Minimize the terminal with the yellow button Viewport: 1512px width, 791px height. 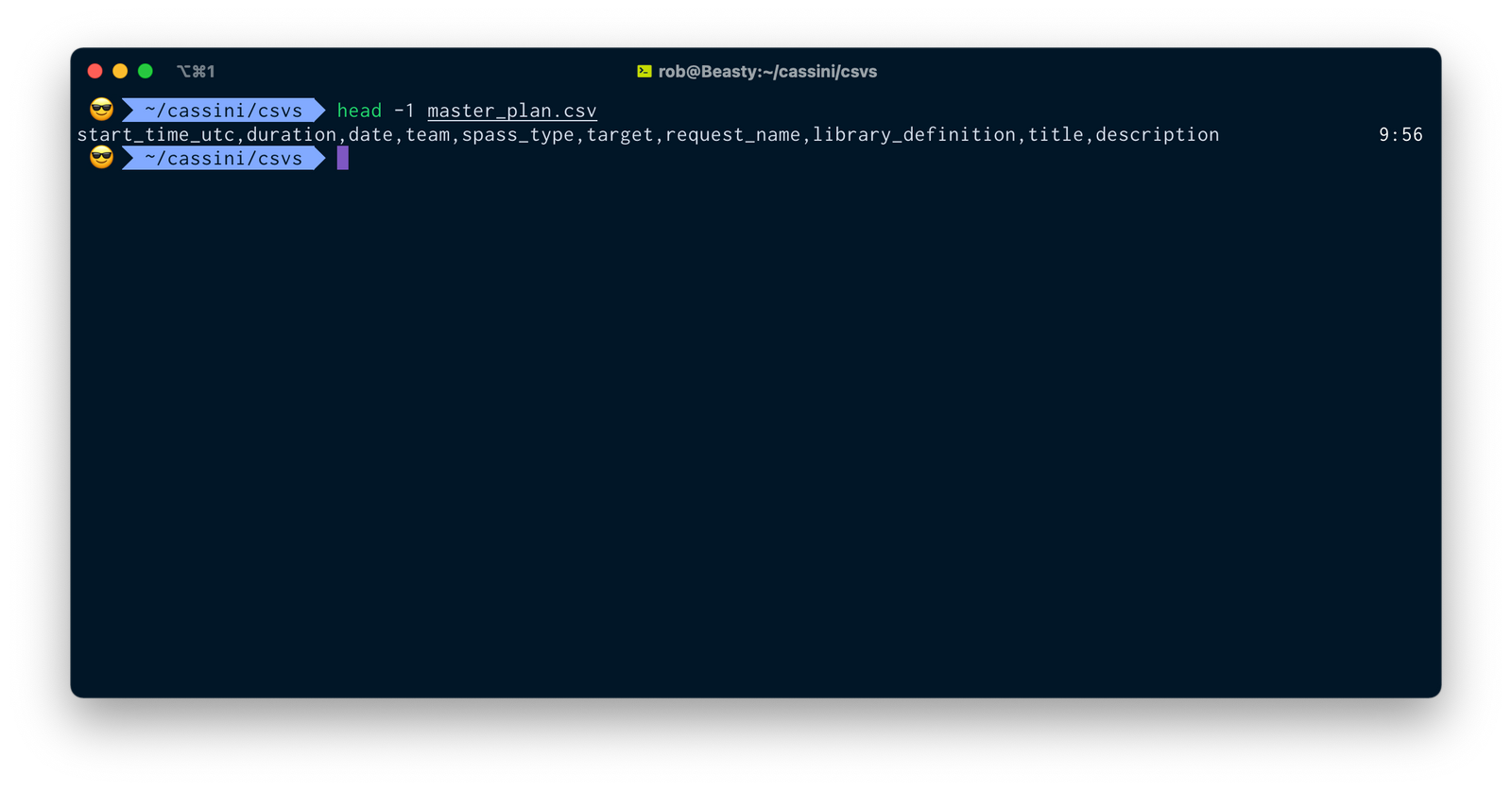(x=120, y=71)
